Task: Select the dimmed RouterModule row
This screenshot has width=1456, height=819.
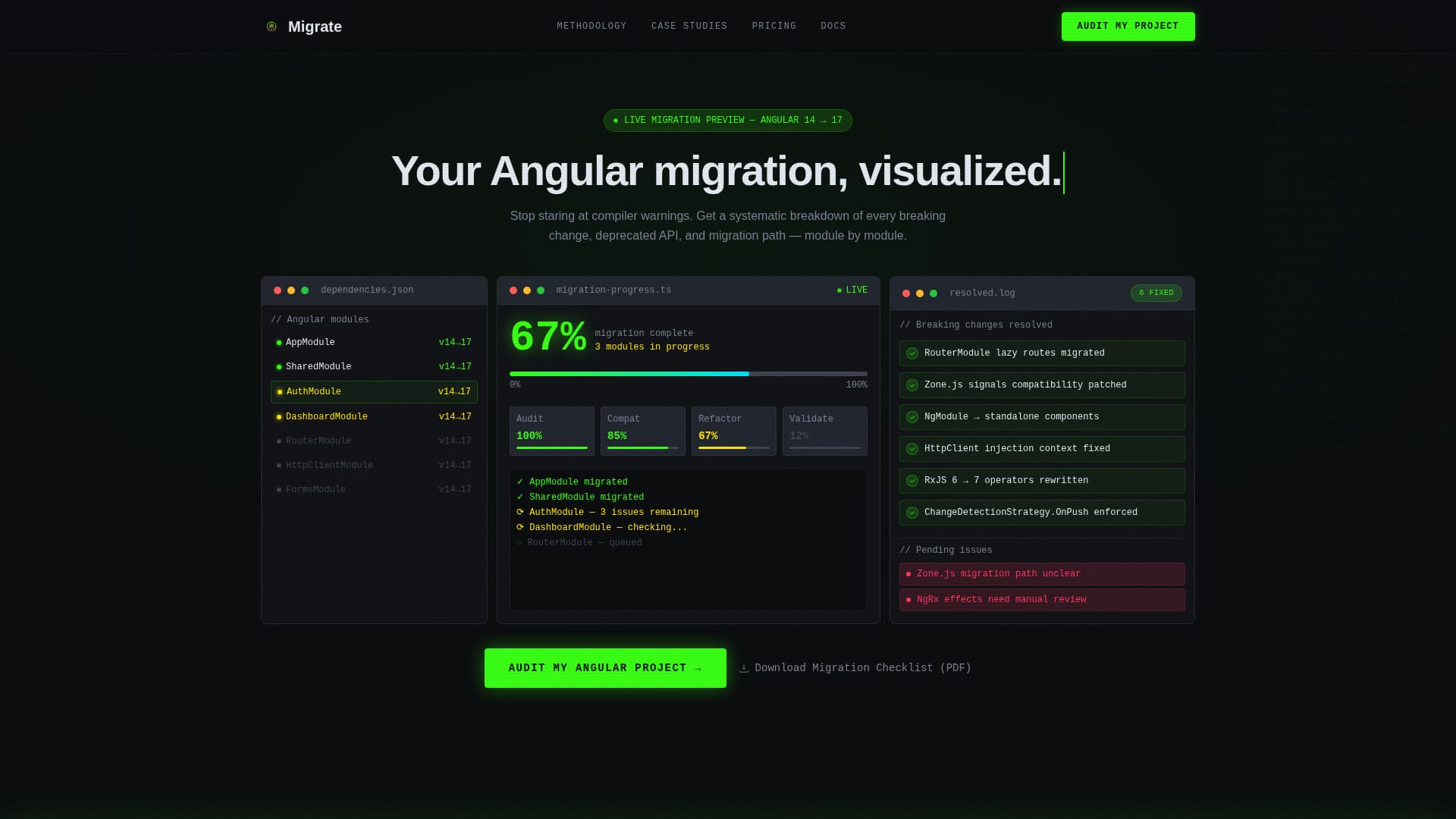Action: pyautogui.click(x=374, y=441)
